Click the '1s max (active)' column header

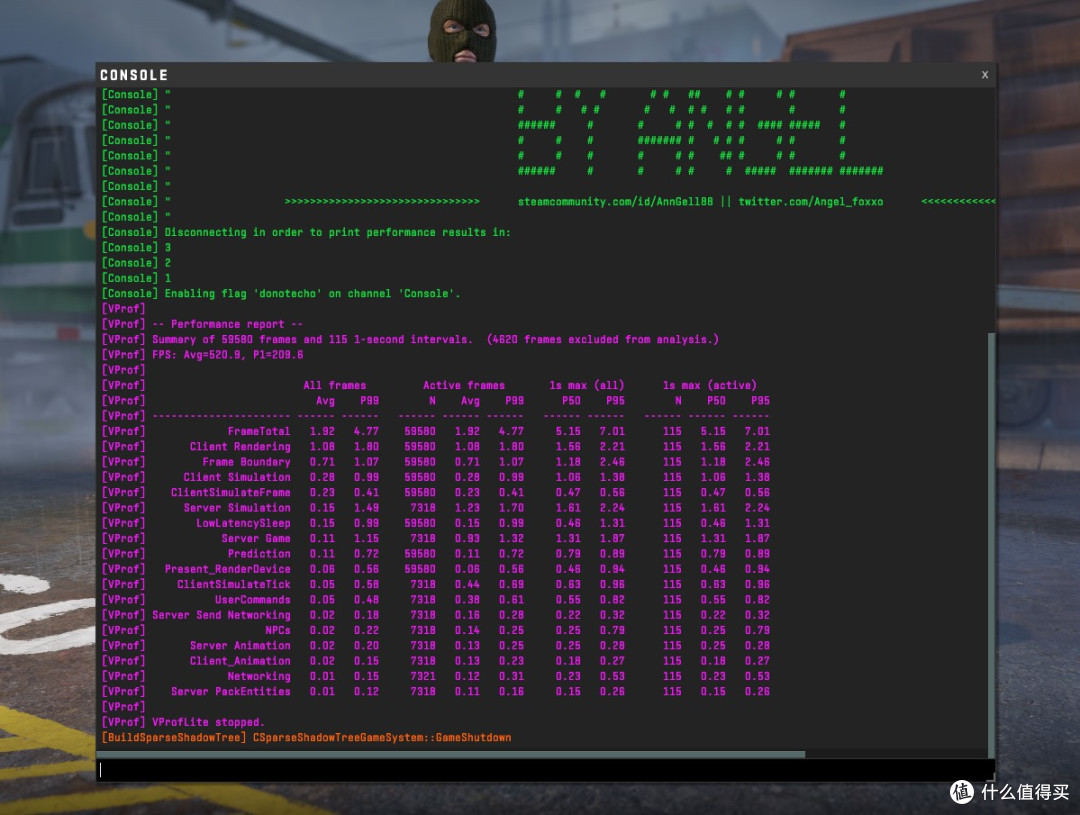point(709,385)
